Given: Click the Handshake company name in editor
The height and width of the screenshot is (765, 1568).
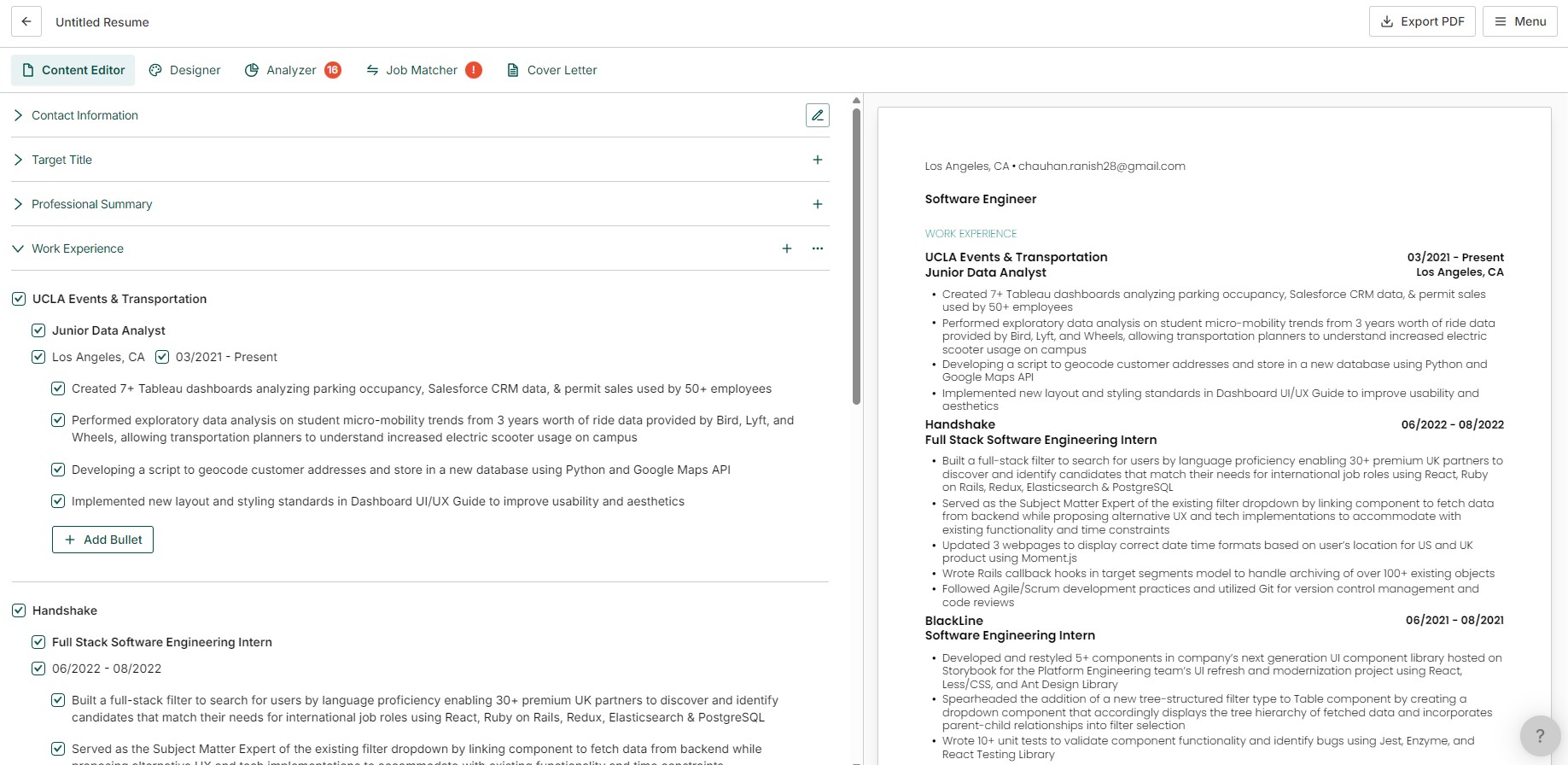Looking at the screenshot, I should [x=65, y=610].
